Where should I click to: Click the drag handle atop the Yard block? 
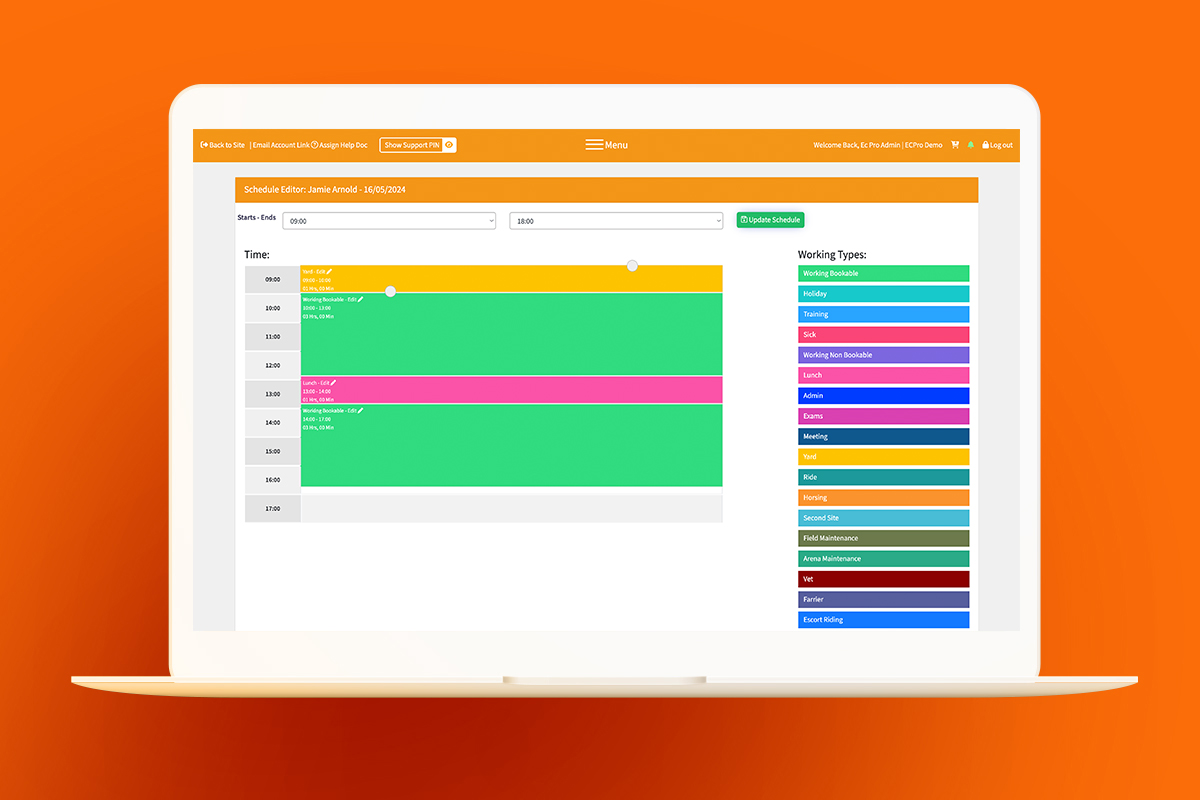coord(632,266)
